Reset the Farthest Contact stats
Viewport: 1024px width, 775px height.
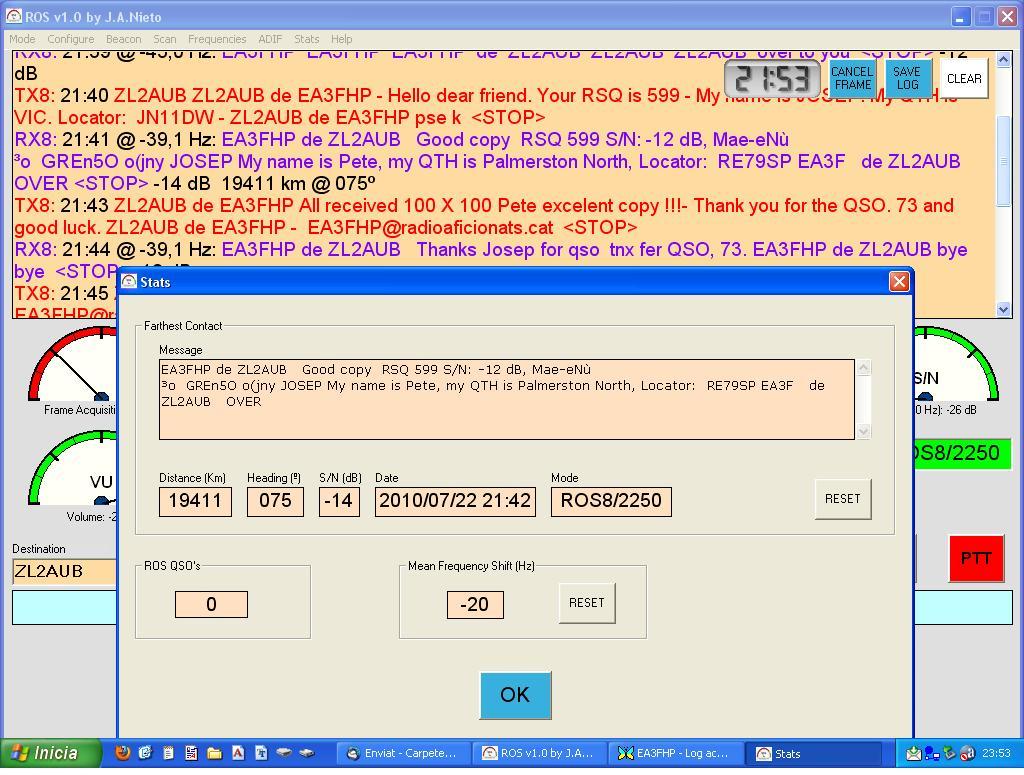pyautogui.click(x=842, y=499)
